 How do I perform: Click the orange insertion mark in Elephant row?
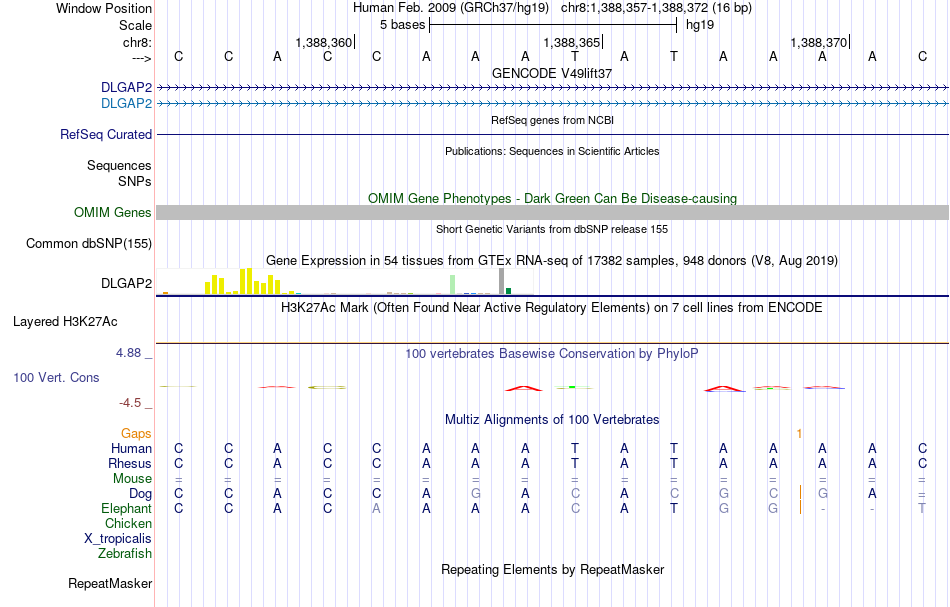click(x=800, y=508)
